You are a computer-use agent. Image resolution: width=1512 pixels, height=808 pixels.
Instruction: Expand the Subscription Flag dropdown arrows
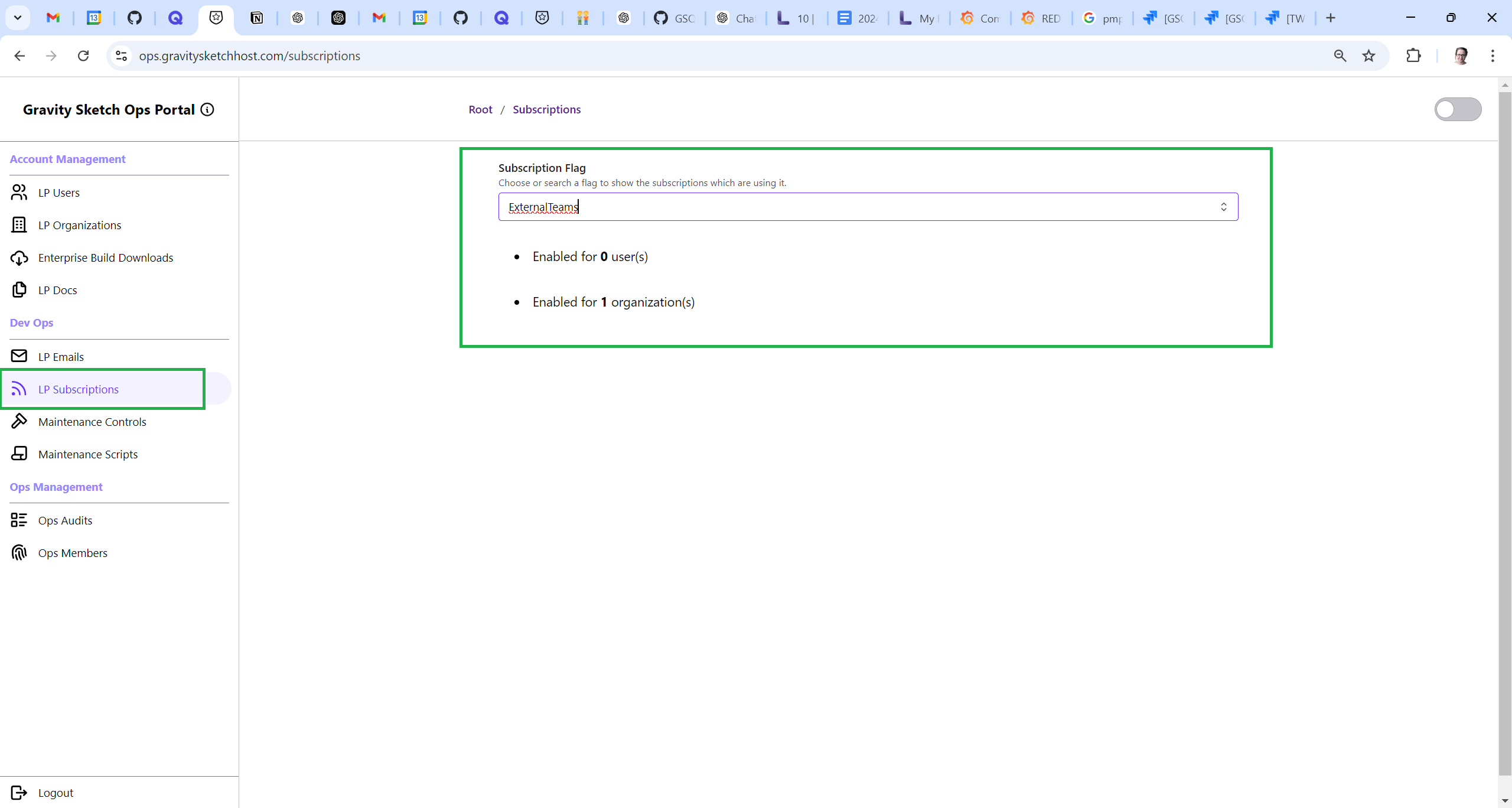pos(1224,207)
